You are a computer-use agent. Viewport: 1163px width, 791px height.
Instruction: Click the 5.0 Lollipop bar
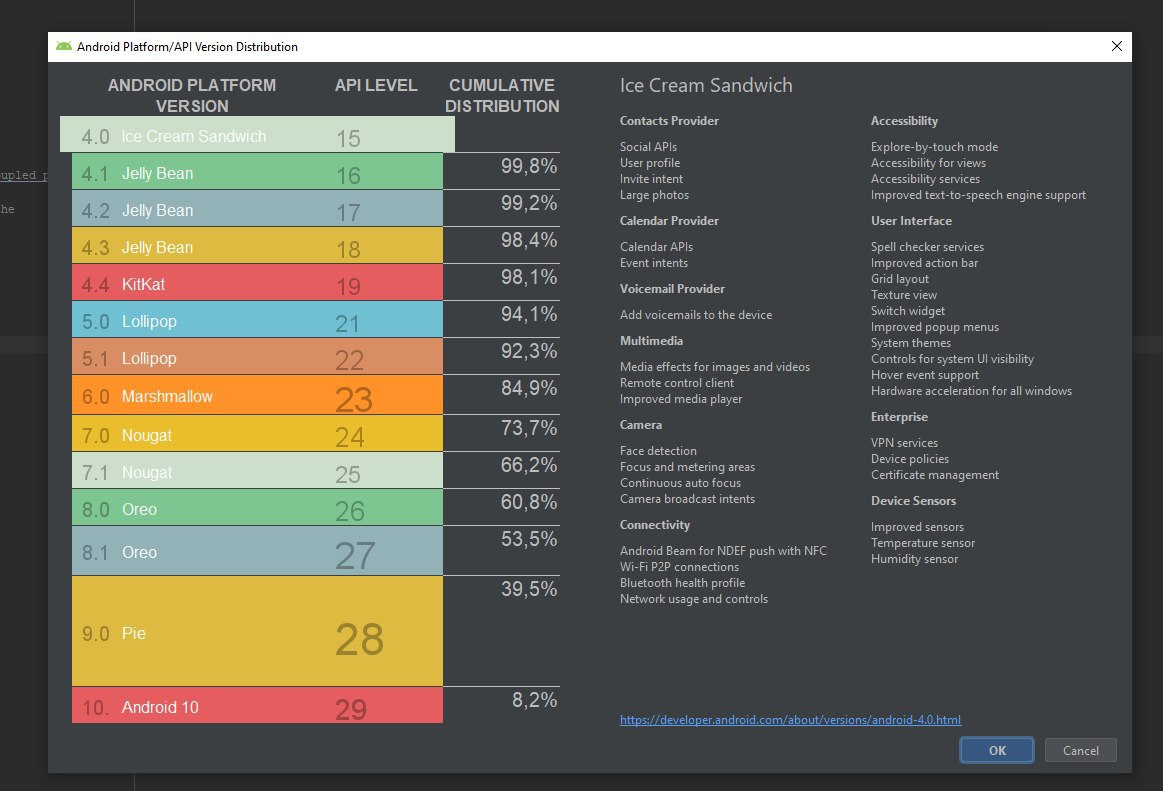click(257, 321)
